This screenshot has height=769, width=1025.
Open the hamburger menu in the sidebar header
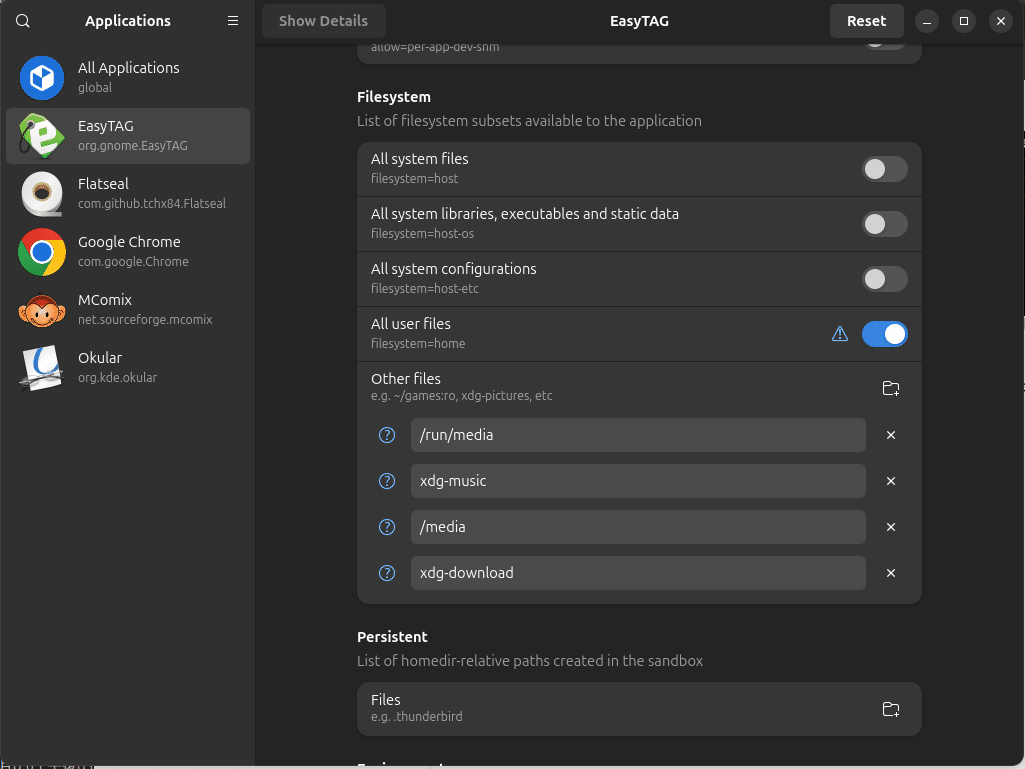point(233,21)
